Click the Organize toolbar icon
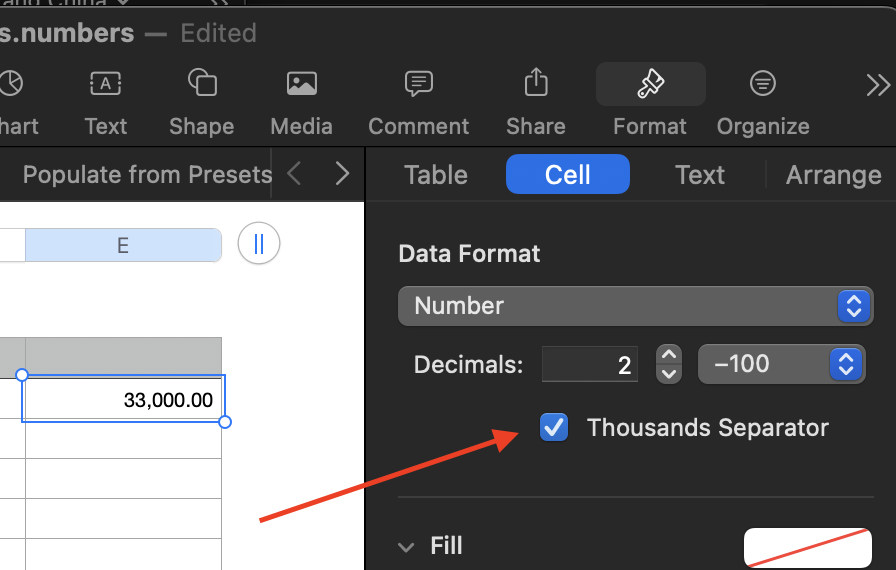 pos(763,85)
